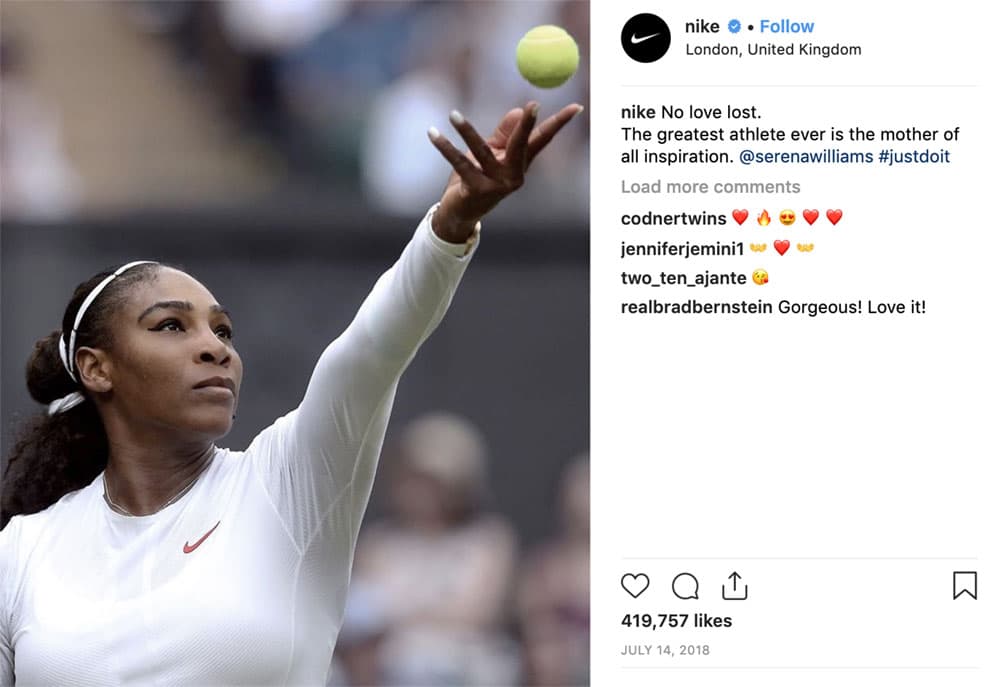Open Nike's swoosh profile picture
The height and width of the screenshot is (687, 1000).
(x=645, y=38)
